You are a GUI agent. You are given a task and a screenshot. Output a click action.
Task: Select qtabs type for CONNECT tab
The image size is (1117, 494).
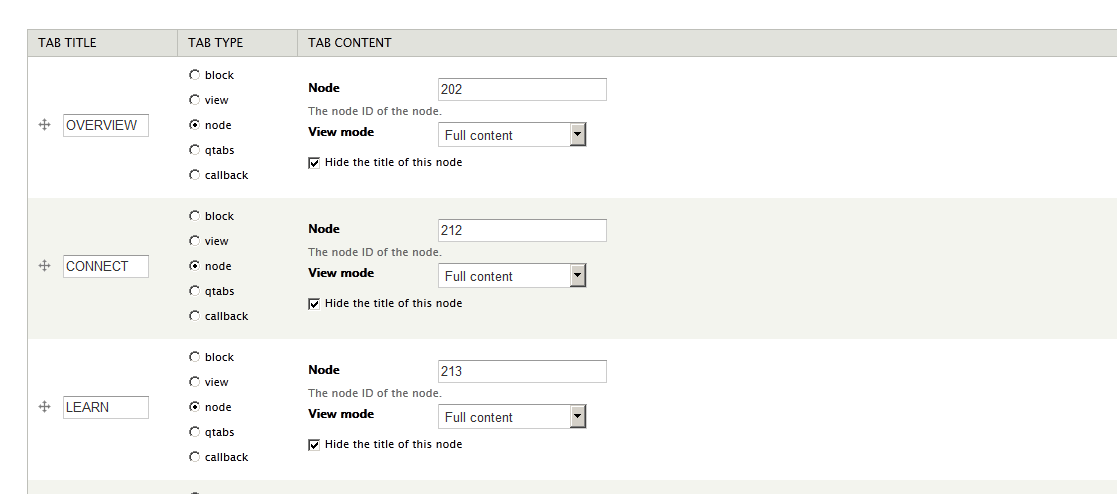[194, 291]
